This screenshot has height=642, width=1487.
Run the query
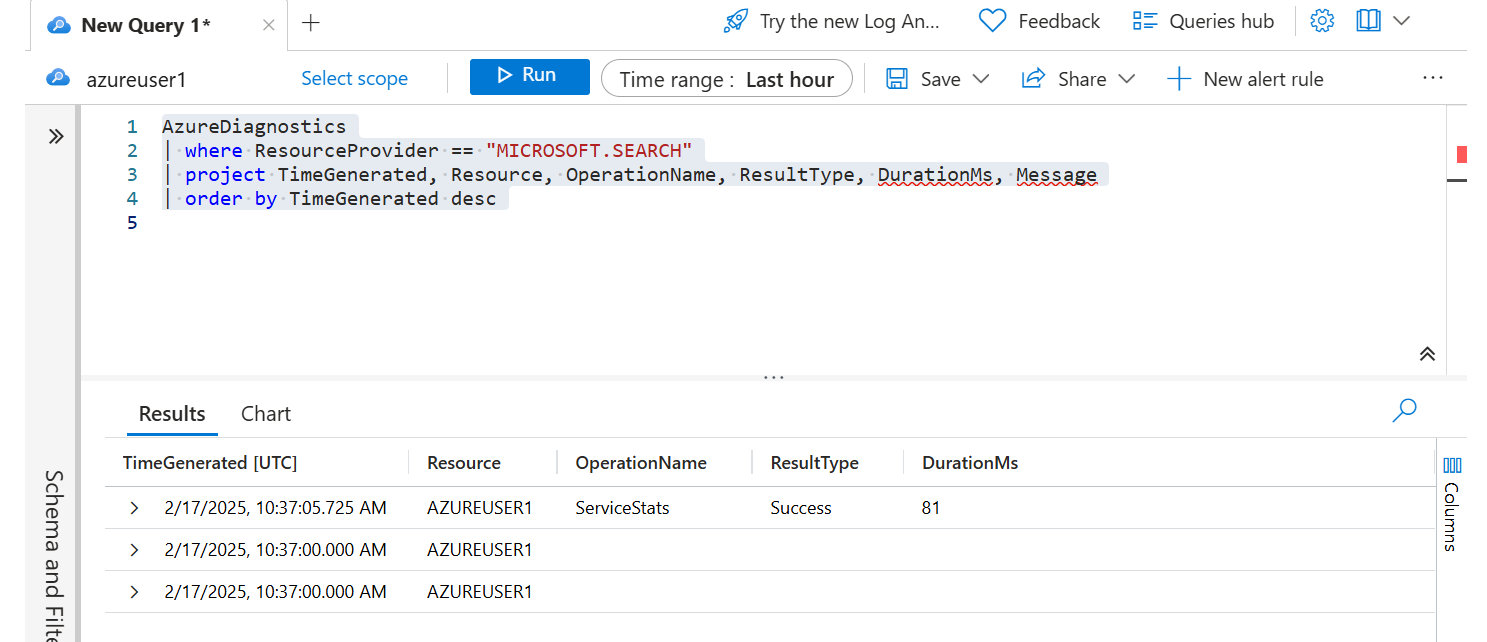pos(529,76)
